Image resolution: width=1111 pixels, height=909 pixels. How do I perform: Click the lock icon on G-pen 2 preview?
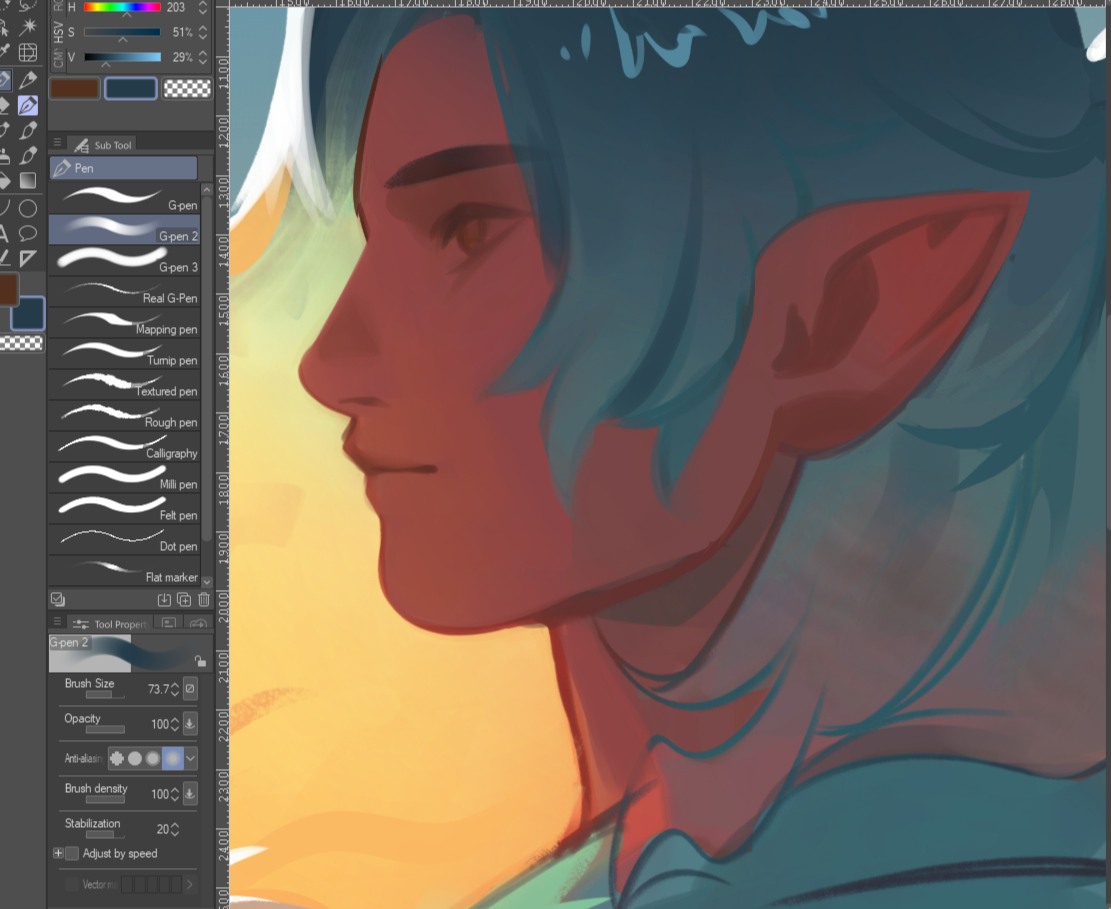pos(200,661)
